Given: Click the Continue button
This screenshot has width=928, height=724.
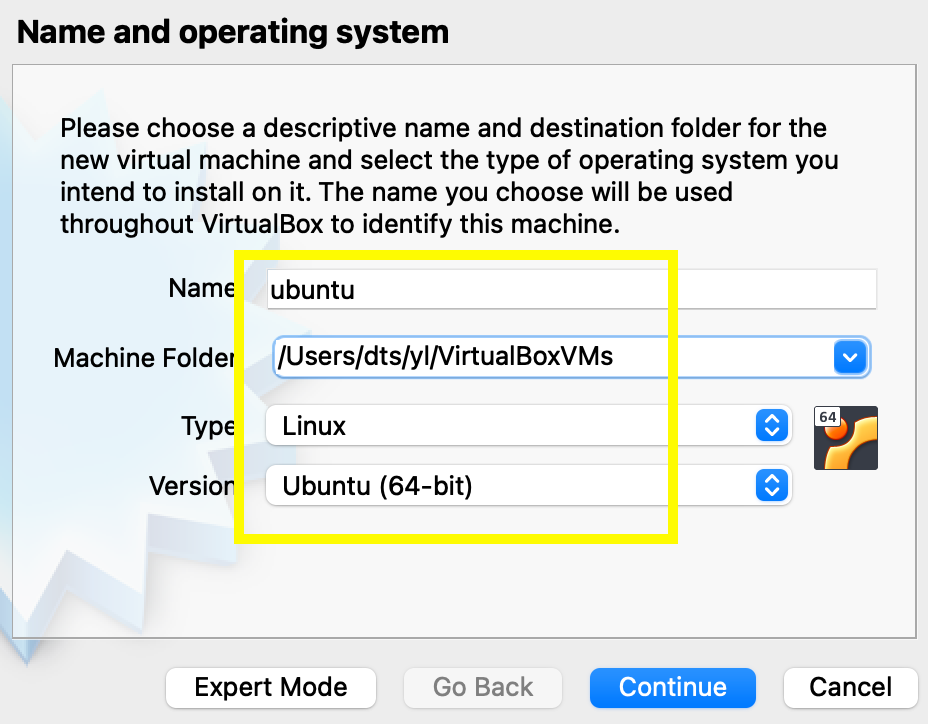Looking at the screenshot, I should (672, 687).
